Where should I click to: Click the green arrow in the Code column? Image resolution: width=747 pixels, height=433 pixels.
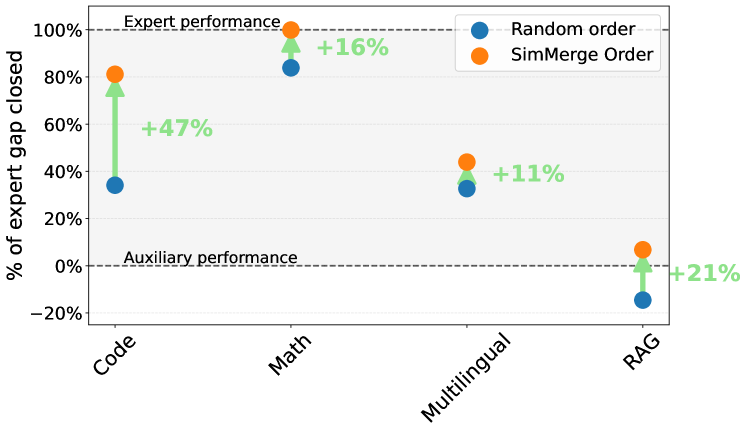[x=115, y=130]
